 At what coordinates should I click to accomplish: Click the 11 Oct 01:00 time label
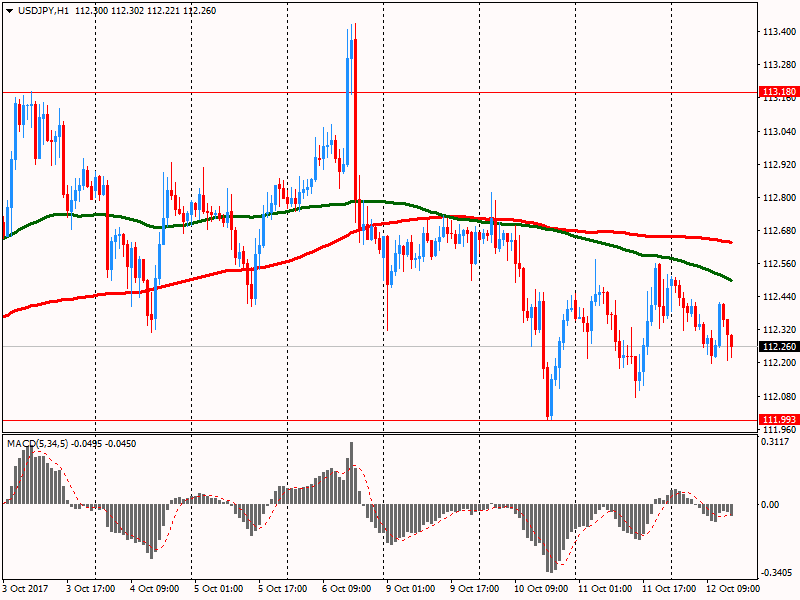(x=605, y=588)
